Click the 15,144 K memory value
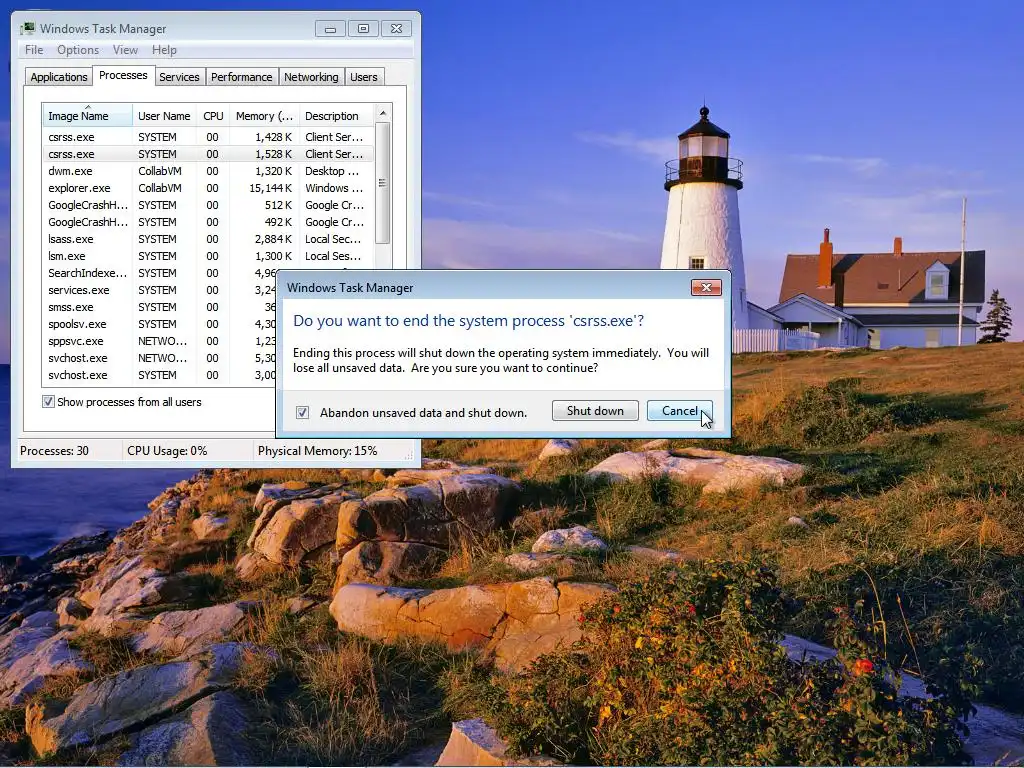This screenshot has width=1024, height=768. pos(270,188)
